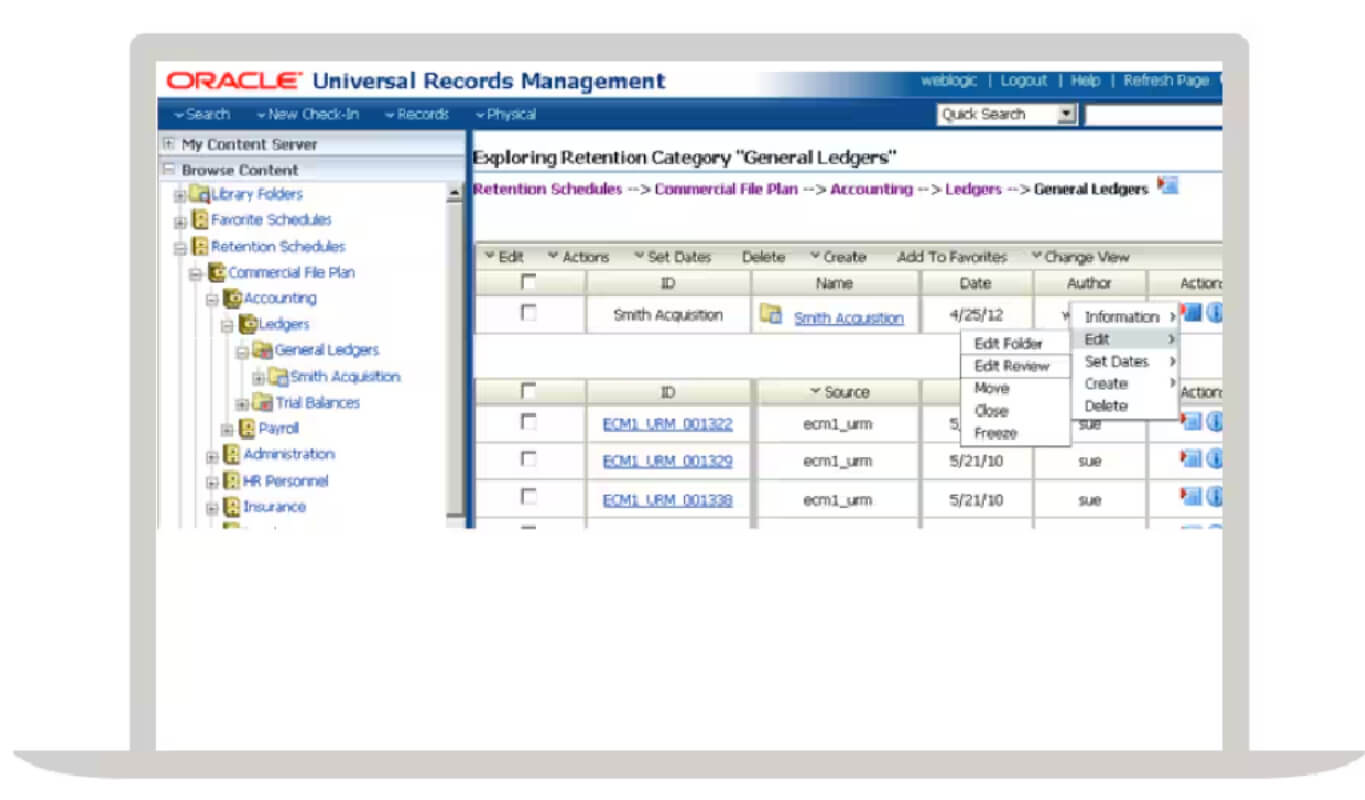Tick the checkbox for ECM1_URM_001322
This screenshot has width=1365, height=800.
click(x=529, y=422)
